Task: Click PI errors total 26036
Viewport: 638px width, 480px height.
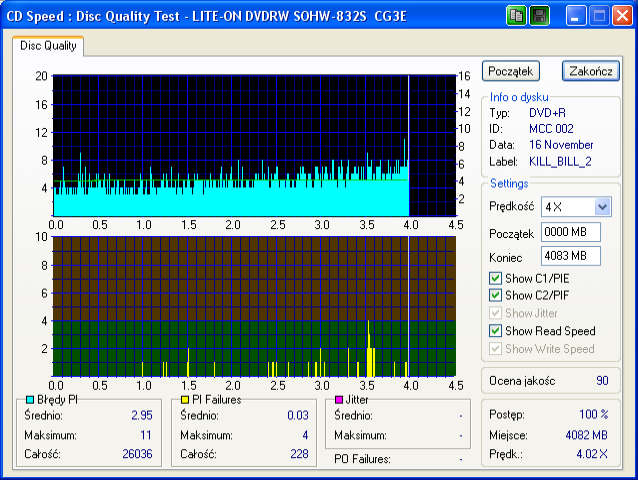Action: click(x=138, y=454)
